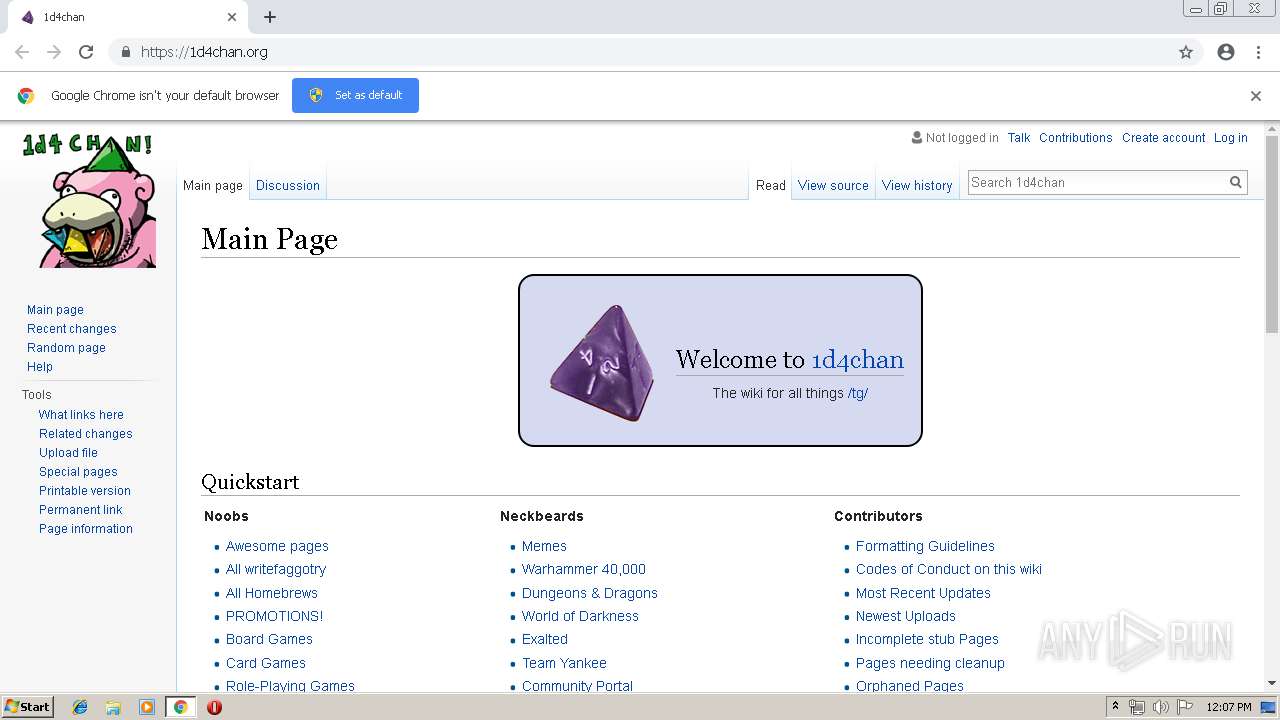Open Related changes tool
This screenshot has height=720, width=1280.
pos(86,434)
